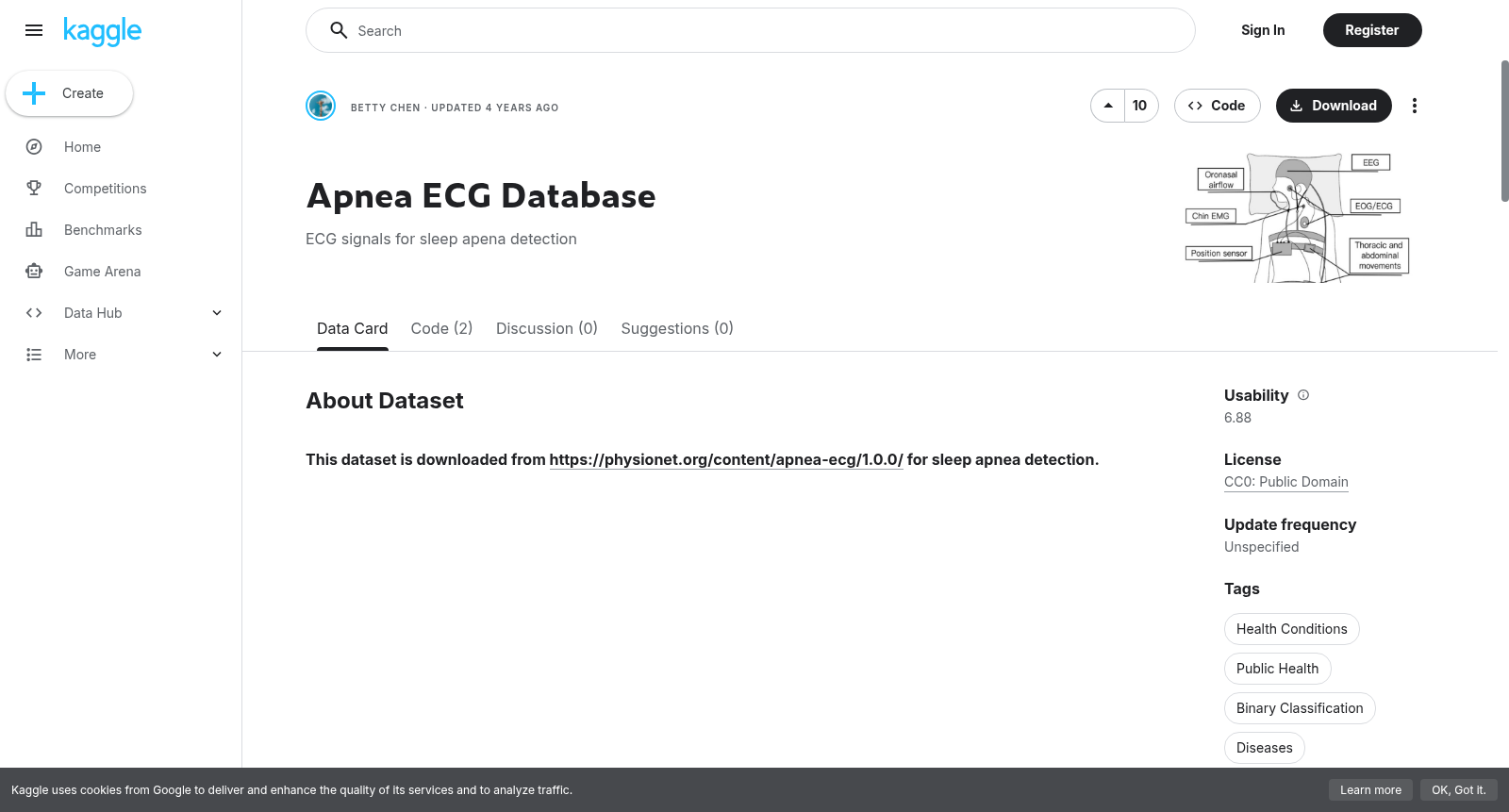This screenshot has width=1509, height=812.
Task: Open the Discussion (0) tab
Action: point(547,328)
